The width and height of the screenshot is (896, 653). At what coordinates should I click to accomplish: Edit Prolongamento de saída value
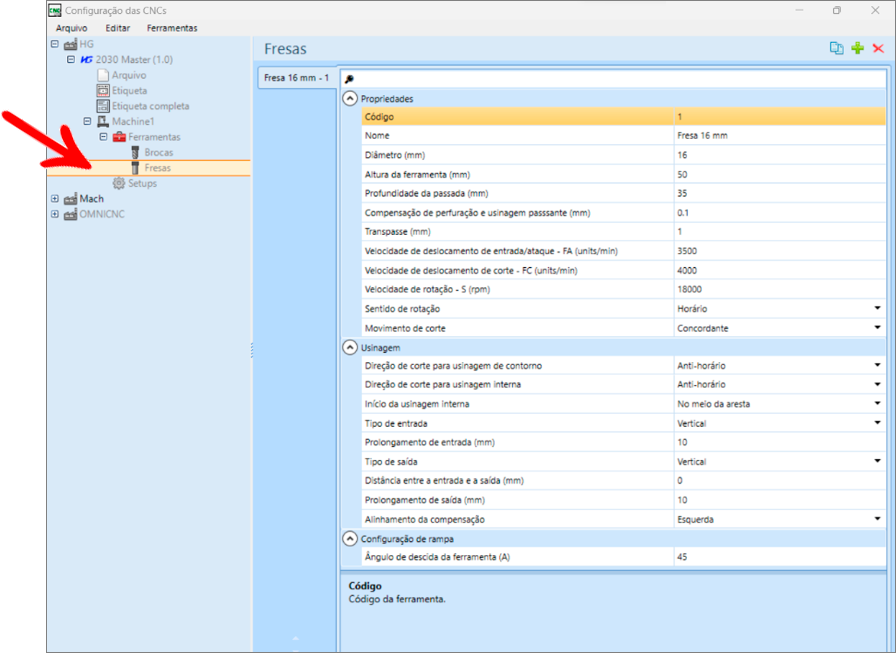point(779,500)
